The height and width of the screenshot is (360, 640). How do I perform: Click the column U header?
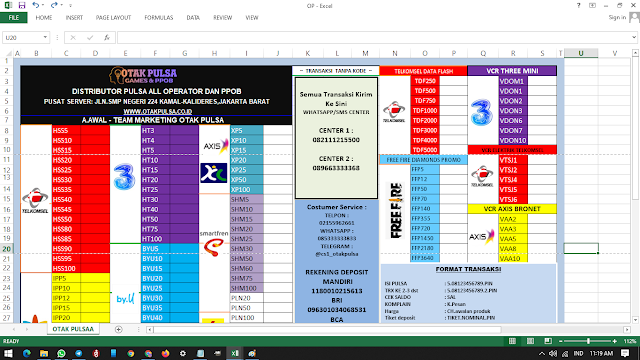[581, 53]
